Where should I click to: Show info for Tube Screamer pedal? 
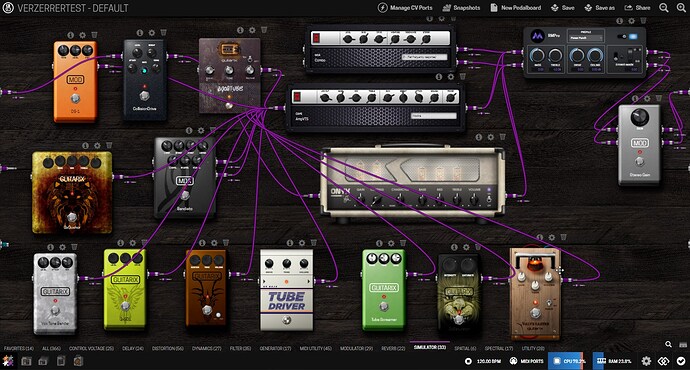point(379,243)
